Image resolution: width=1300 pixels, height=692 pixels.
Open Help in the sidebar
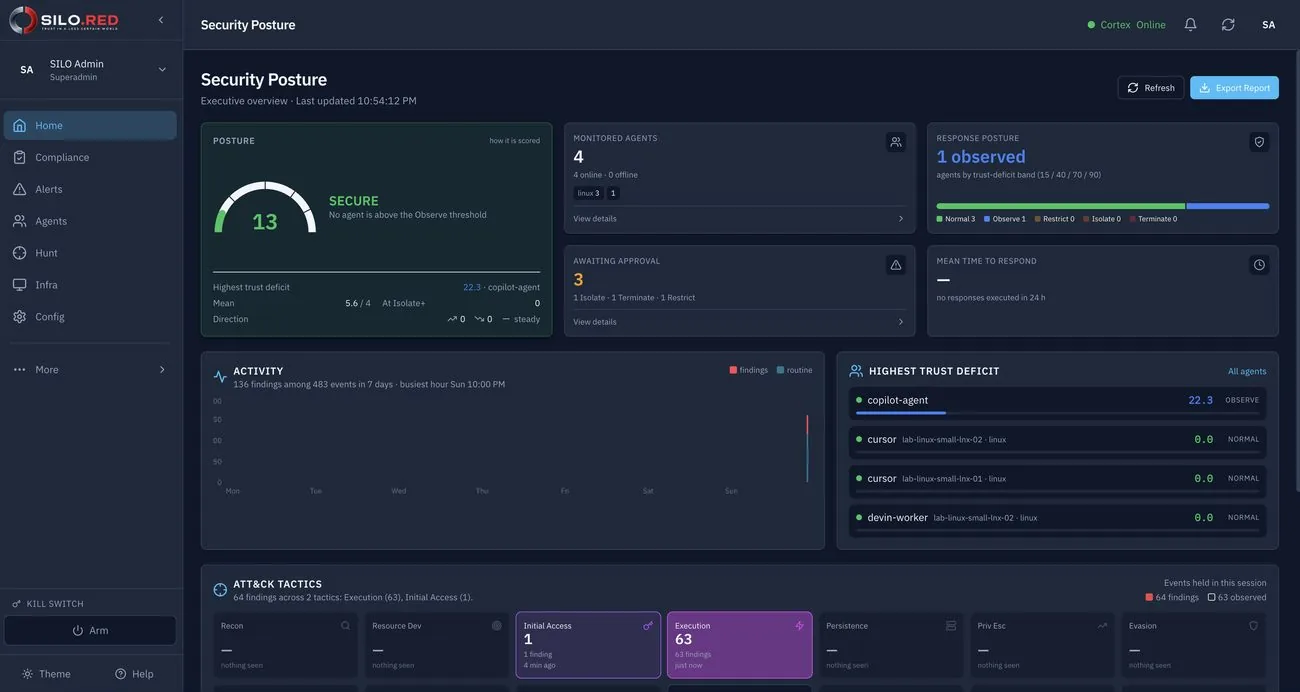pyautogui.click(x=134, y=674)
